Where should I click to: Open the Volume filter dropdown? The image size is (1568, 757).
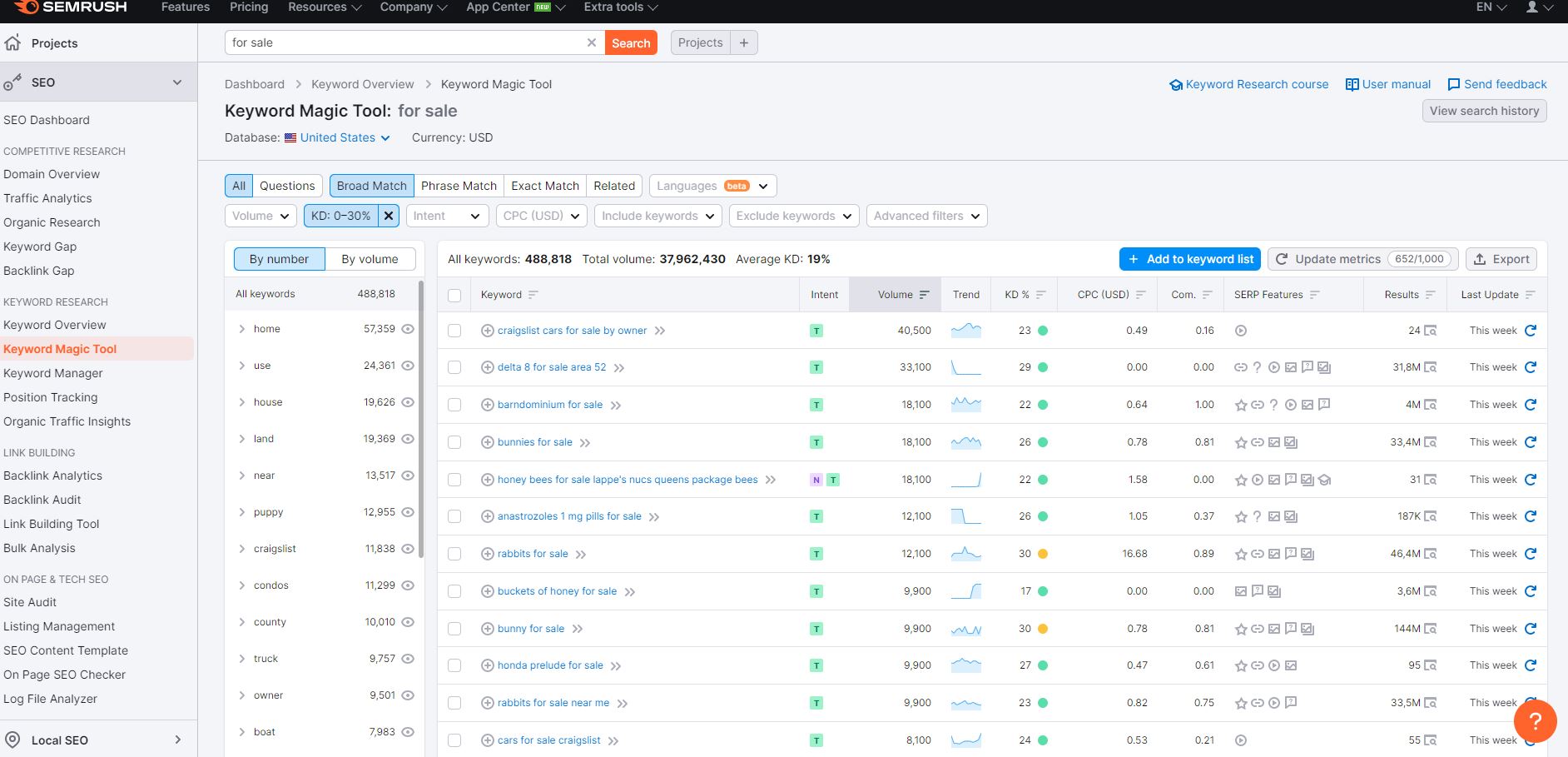[x=261, y=216]
